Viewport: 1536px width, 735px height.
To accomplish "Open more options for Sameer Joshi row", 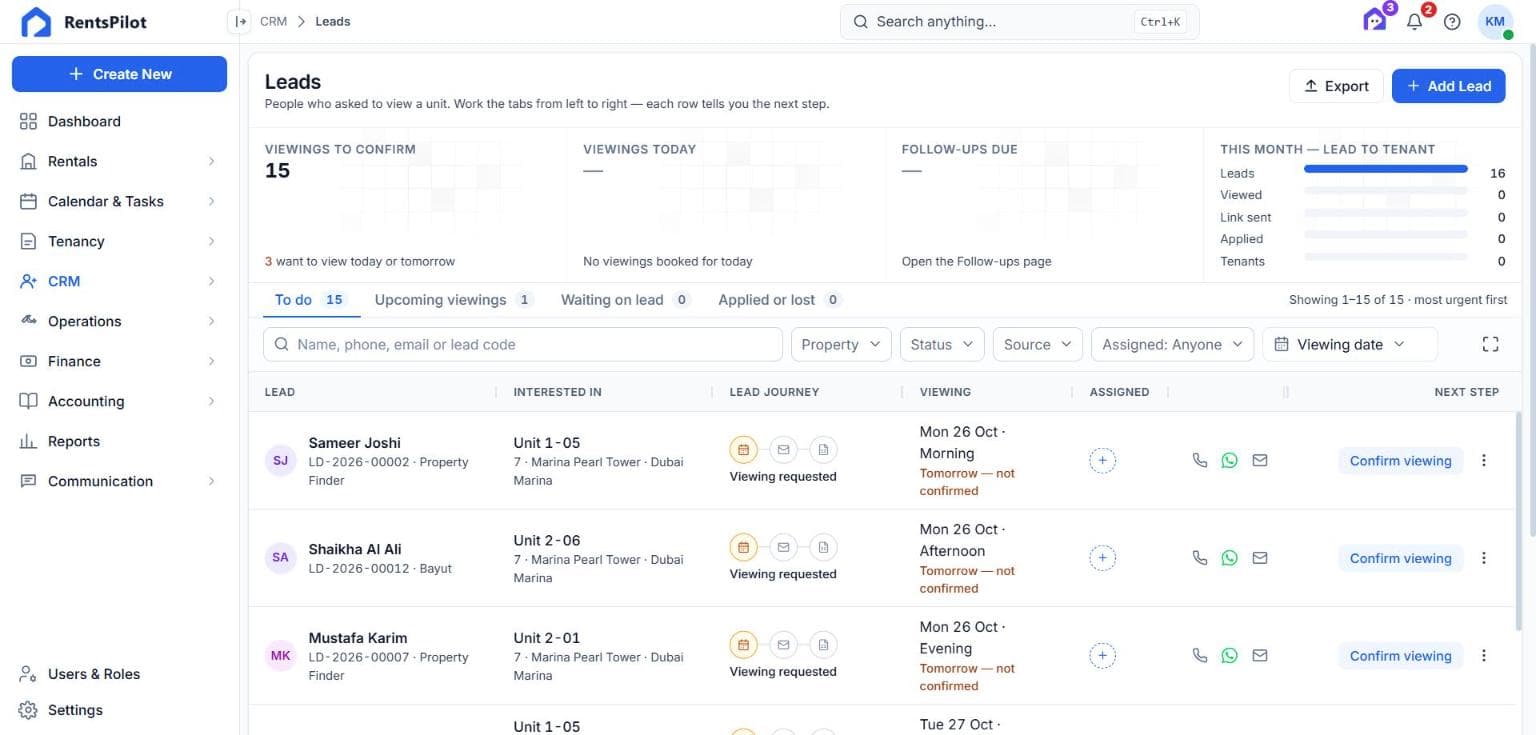I will pyautogui.click(x=1484, y=460).
